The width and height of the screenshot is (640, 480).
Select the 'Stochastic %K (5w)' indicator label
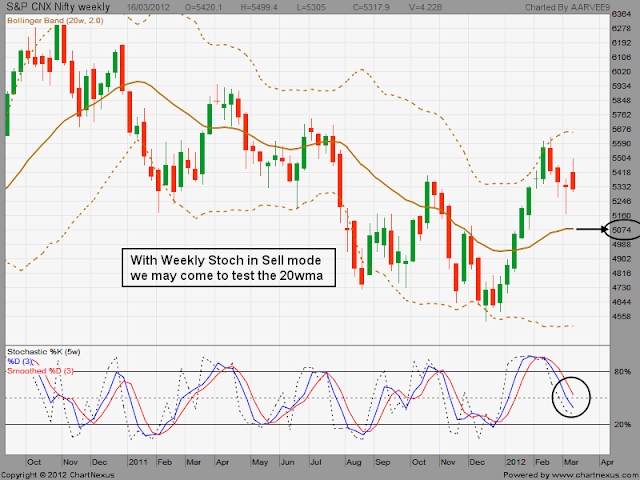44,351
